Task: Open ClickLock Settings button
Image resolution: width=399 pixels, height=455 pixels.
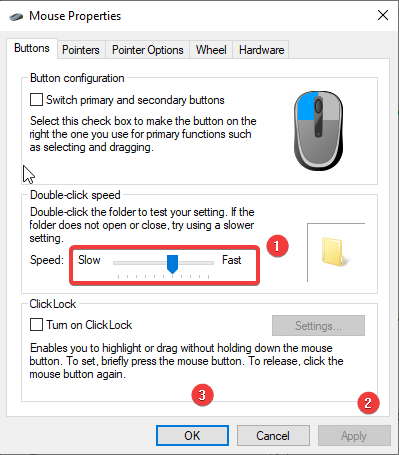Action: [x=318, y=326]
